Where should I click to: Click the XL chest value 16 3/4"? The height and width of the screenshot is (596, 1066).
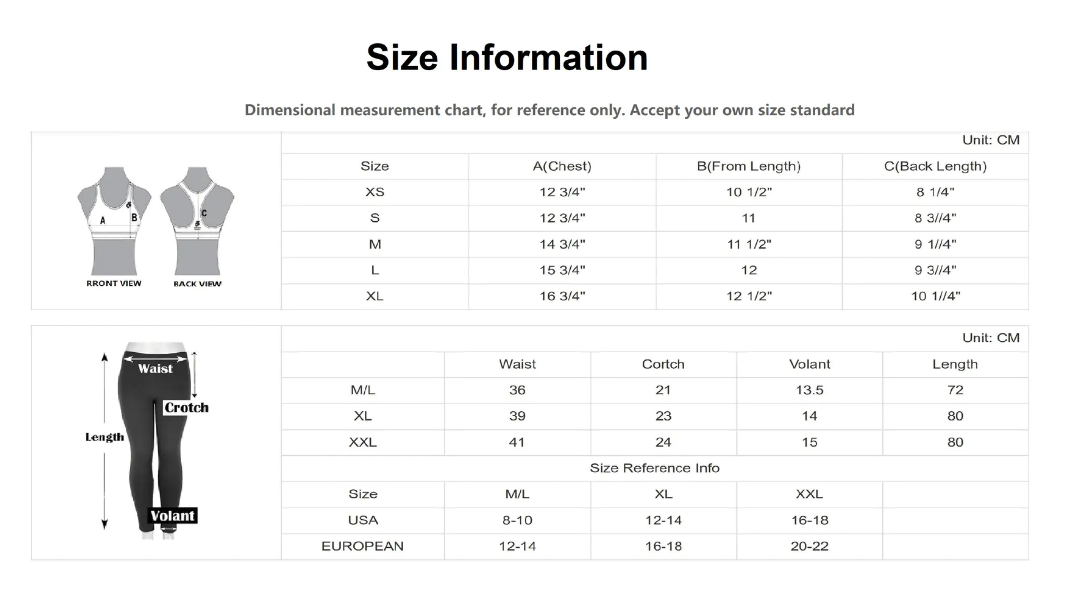562,296
